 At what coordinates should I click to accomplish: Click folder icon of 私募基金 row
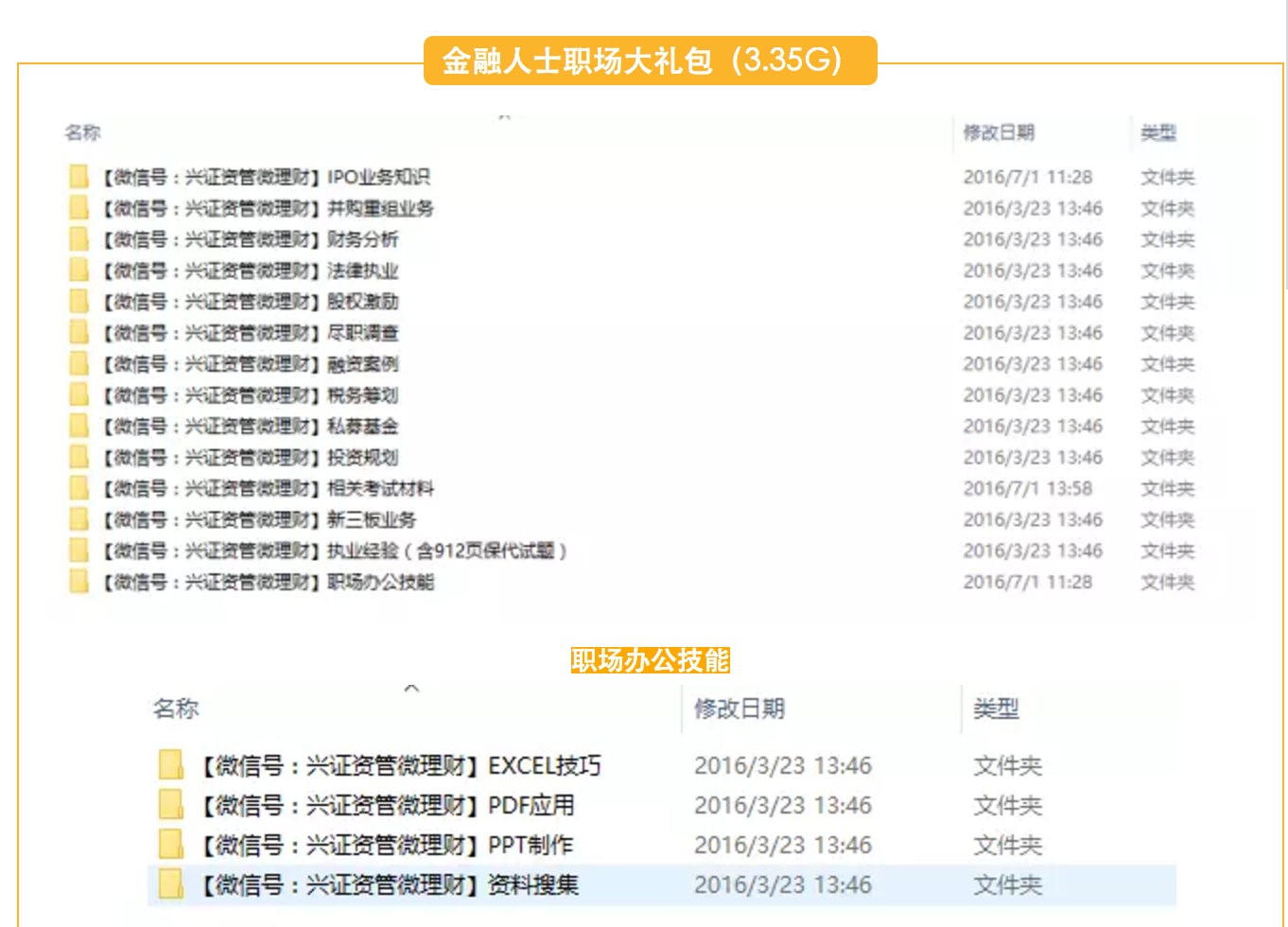point(78,427)
